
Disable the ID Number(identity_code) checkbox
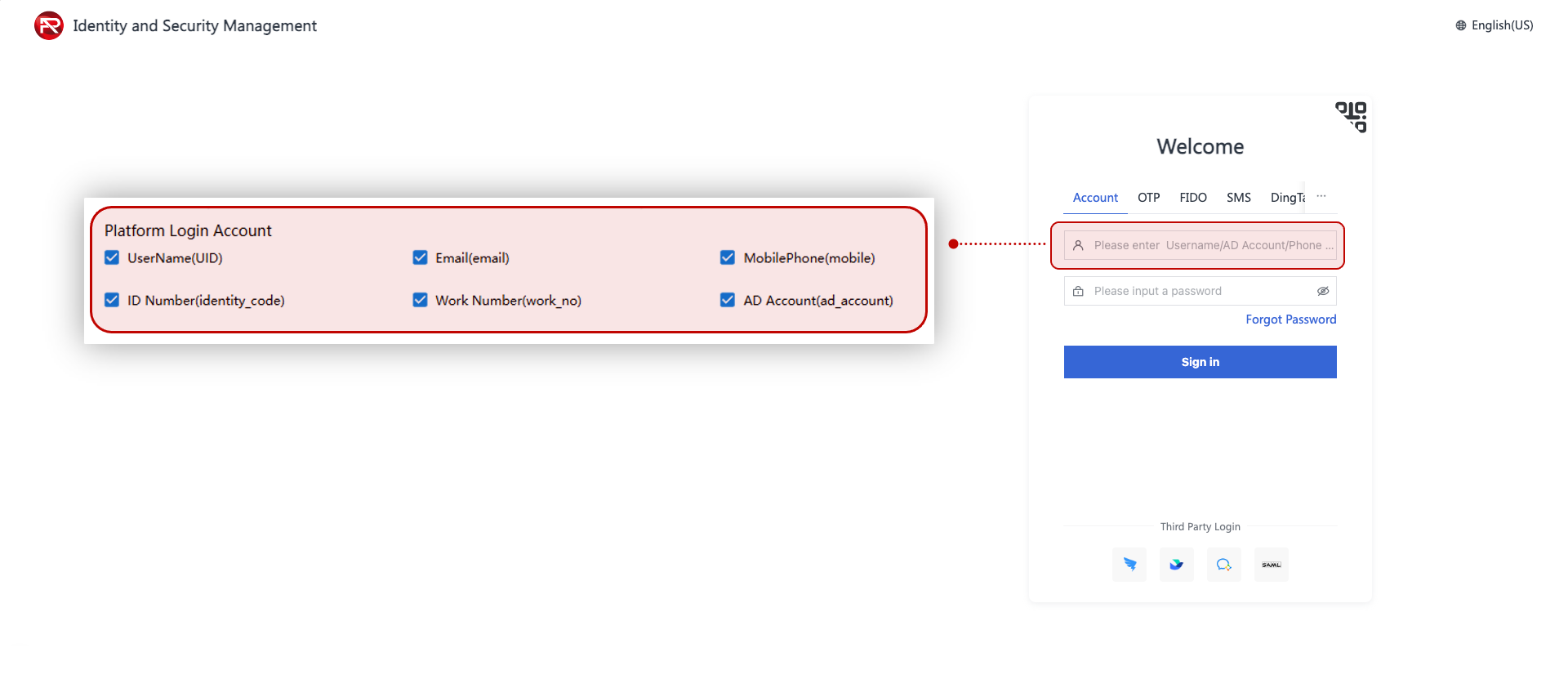coord(113,301)
